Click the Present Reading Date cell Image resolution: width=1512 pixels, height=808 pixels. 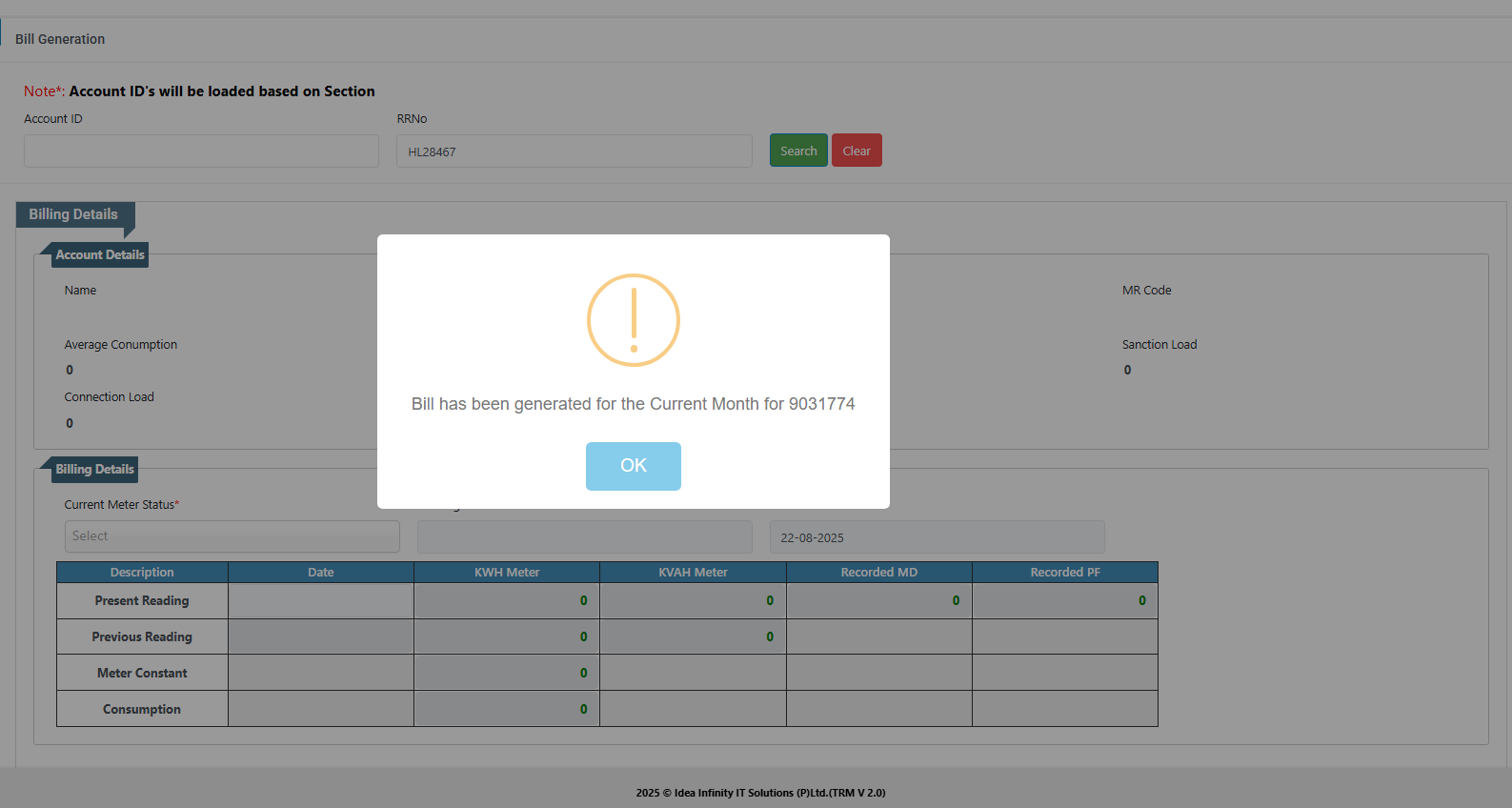pos(321,601)
